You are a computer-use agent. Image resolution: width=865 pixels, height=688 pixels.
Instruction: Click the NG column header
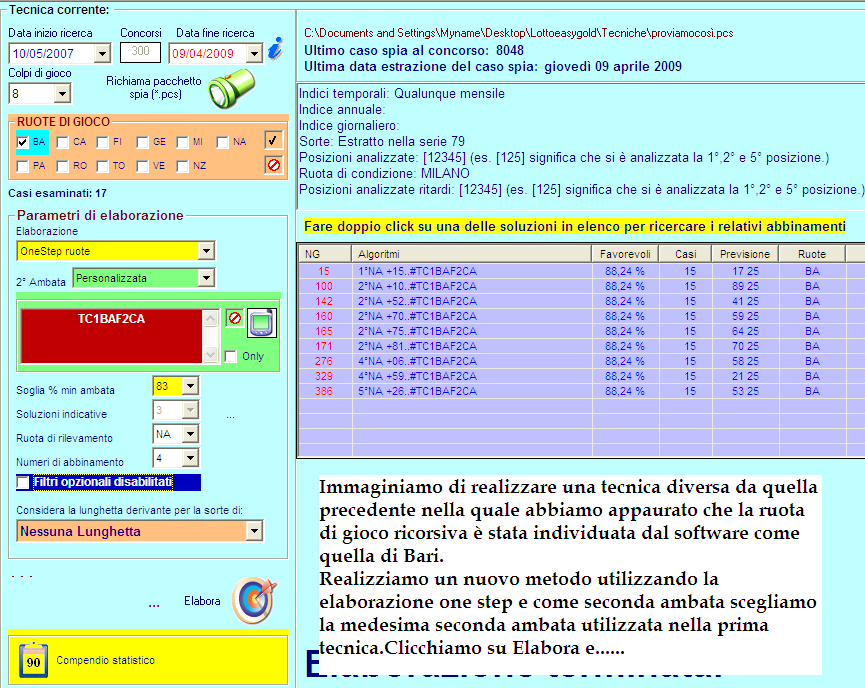(x=325, y=254)
